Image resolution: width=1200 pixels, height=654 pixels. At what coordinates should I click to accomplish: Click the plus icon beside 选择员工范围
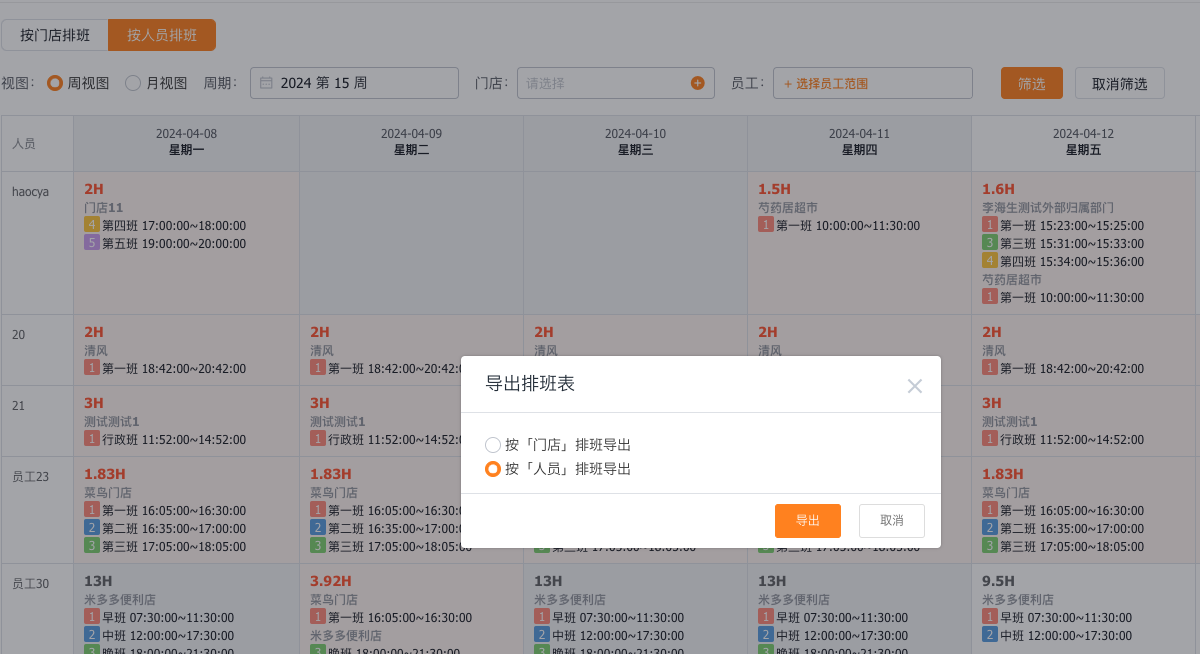coord(789,82)
